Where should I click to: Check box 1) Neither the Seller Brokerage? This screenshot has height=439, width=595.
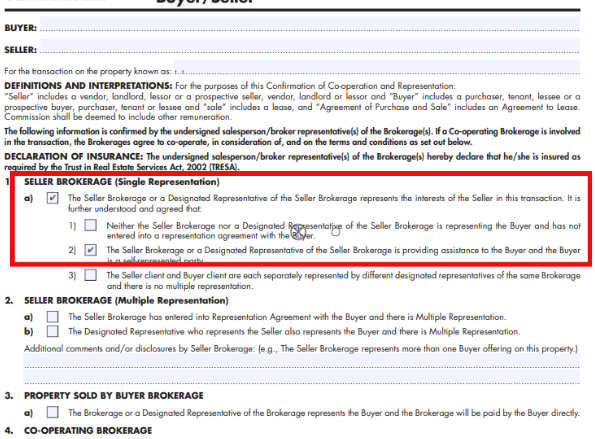click(x=90, y=225)
